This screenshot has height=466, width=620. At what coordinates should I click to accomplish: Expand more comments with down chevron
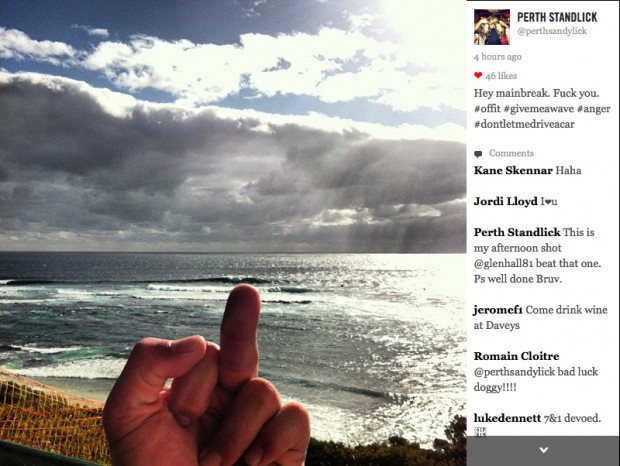543,450
